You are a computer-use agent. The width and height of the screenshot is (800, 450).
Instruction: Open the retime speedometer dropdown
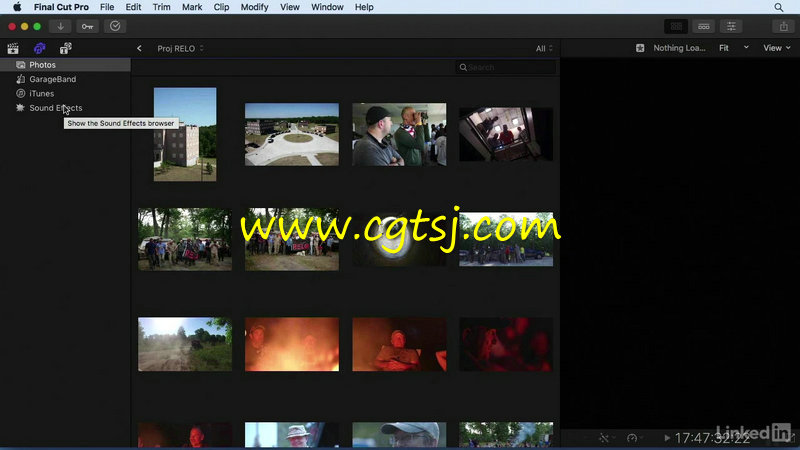coord(634,438)
